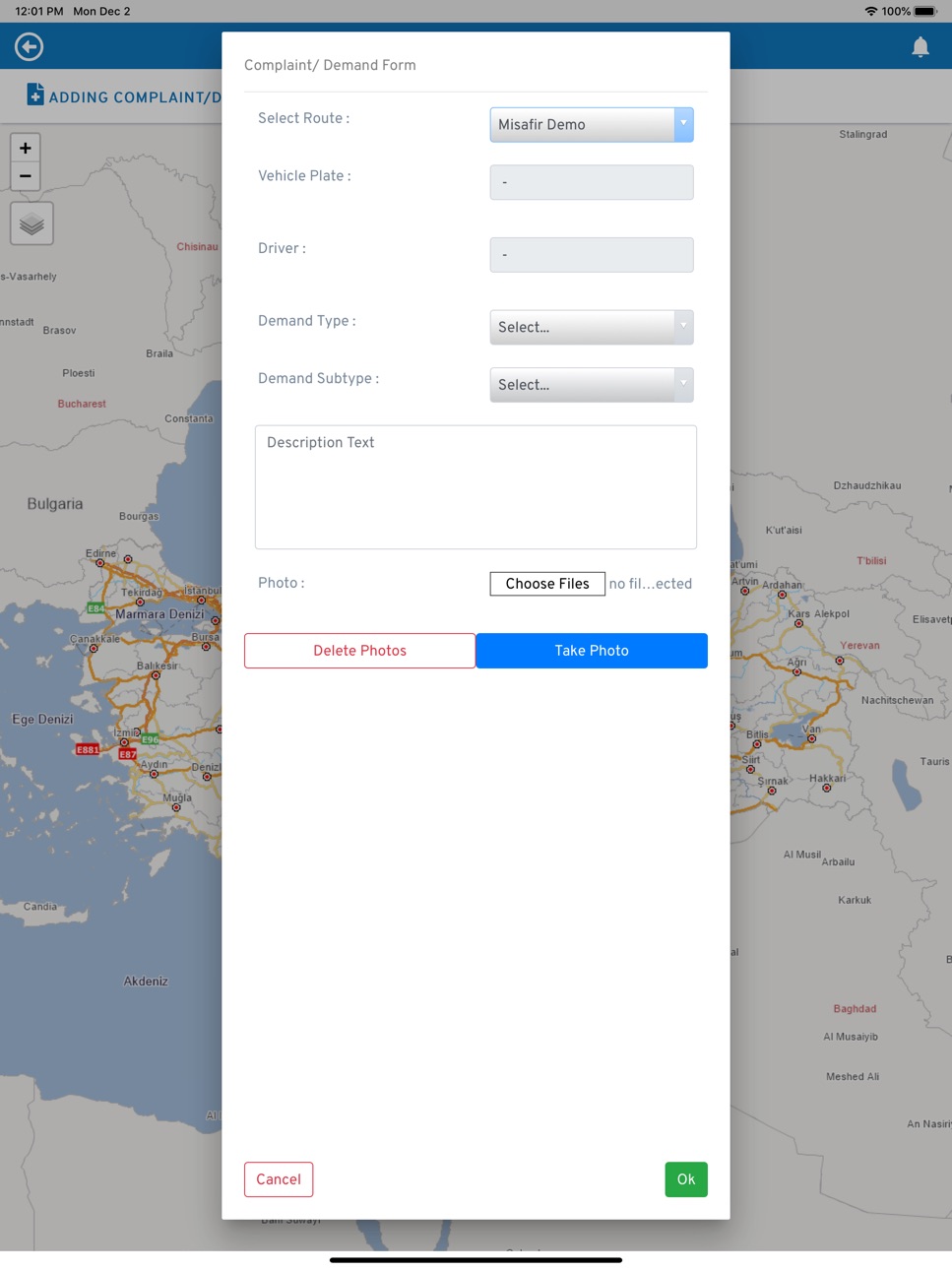The width and height of the screenshot is (952, 1270).
Task: Click the 12:01 PM clock
Action: tap(39, 11)
